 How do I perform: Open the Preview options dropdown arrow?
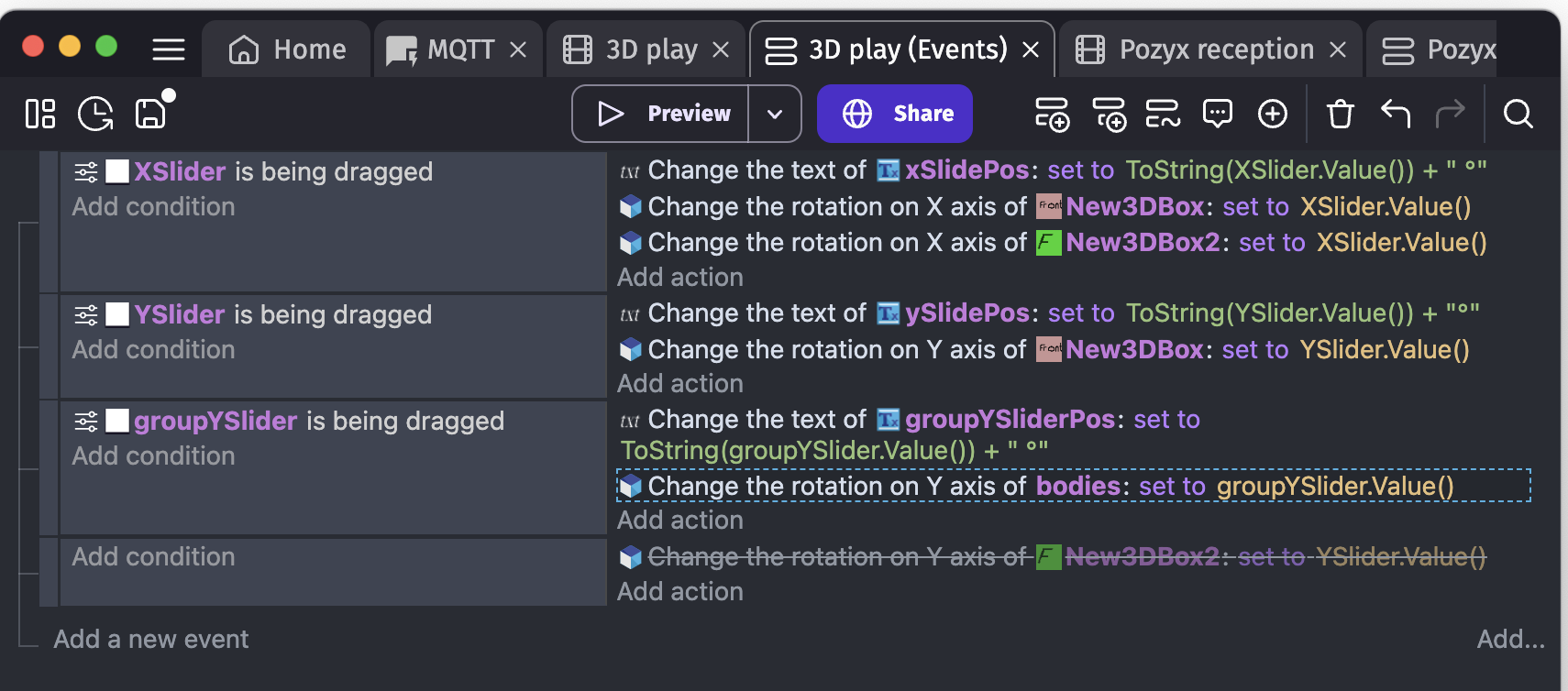[x=775, y=114]
